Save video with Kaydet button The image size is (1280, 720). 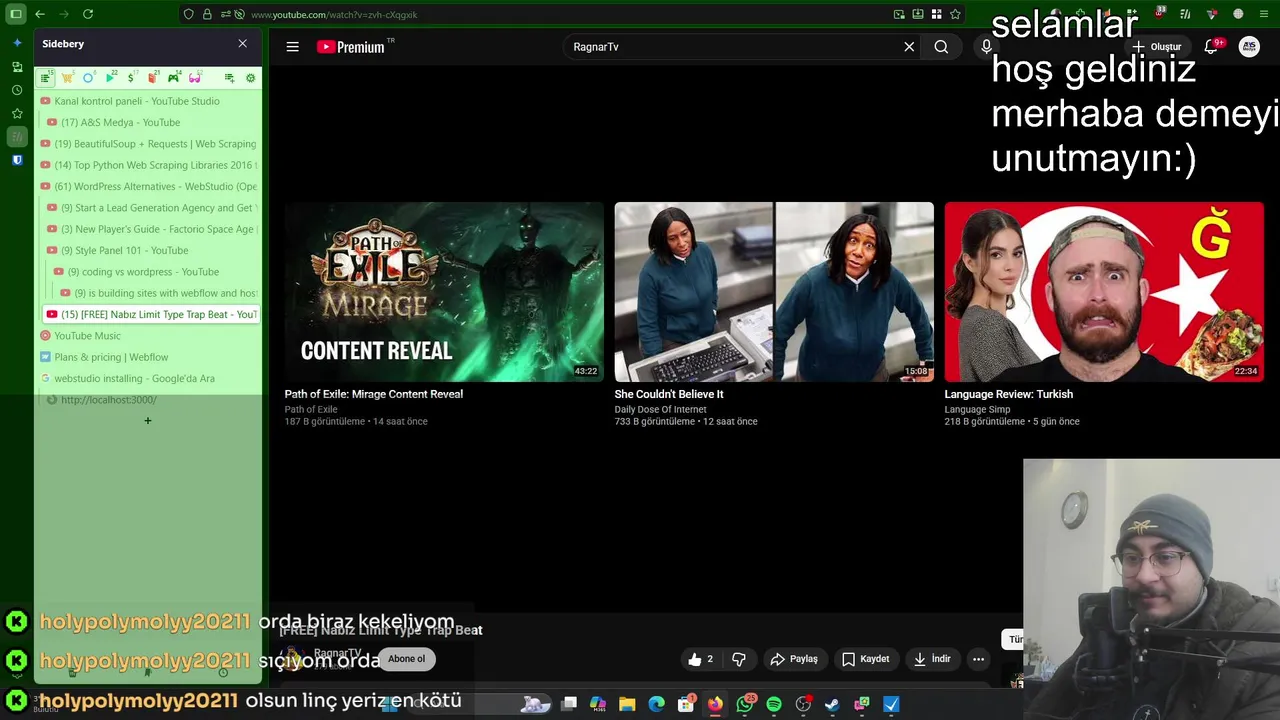pyautogui.click(x=865, y=659)
